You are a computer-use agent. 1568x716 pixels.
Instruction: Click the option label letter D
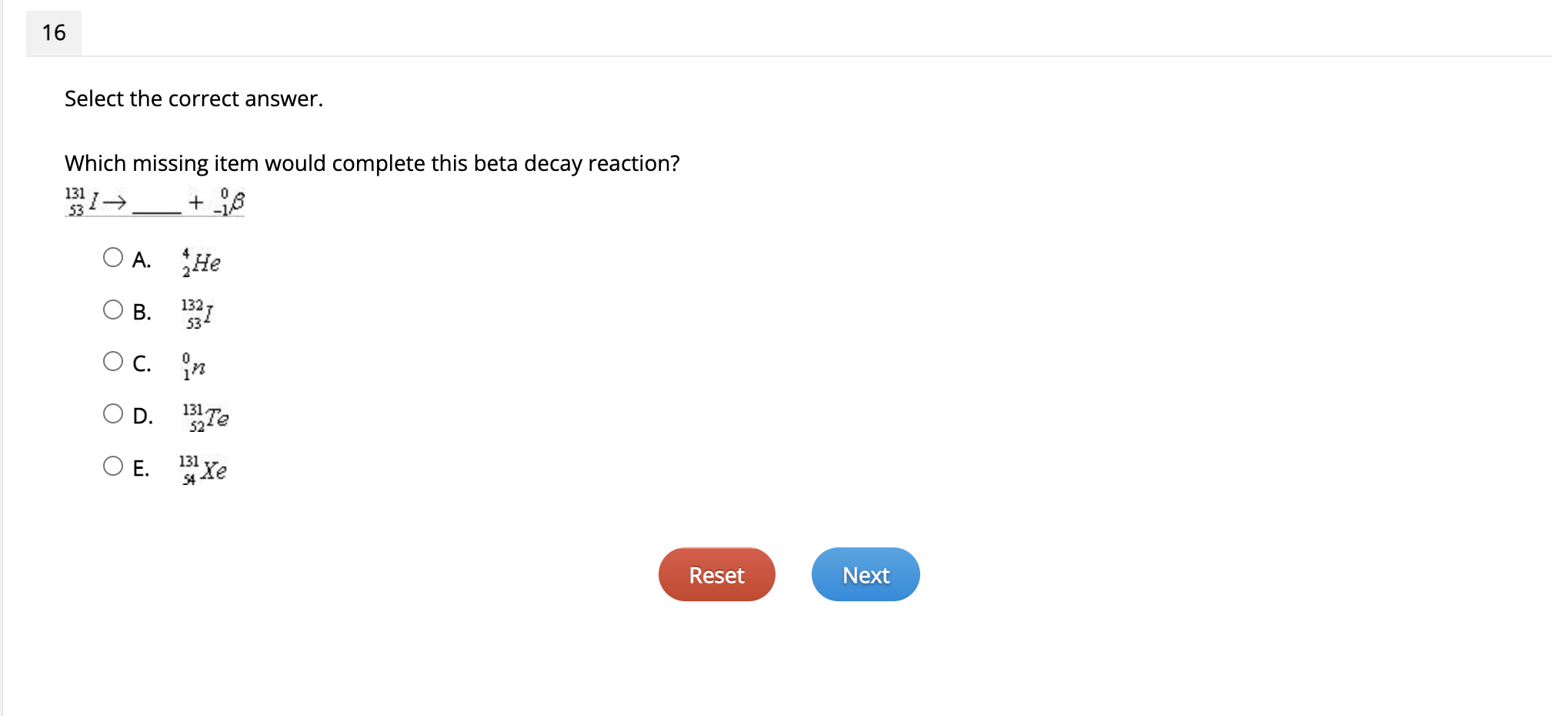(x=142, y=416)
